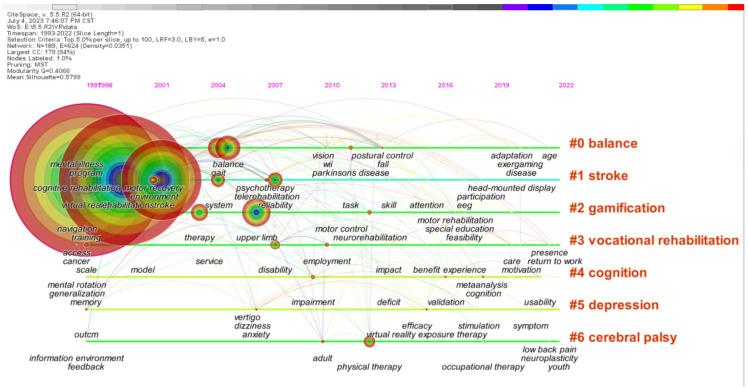
Task: Select the 2010 timeline year marker
Action: (332, 85)
